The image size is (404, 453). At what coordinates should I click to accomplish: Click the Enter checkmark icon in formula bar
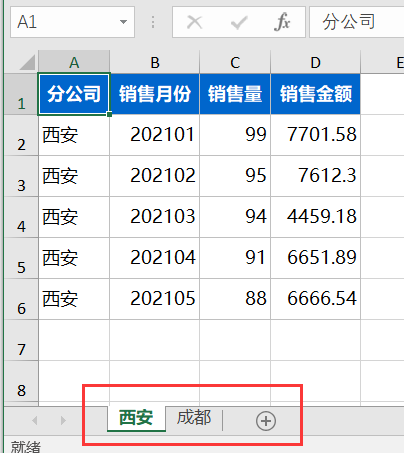[239, 23]
